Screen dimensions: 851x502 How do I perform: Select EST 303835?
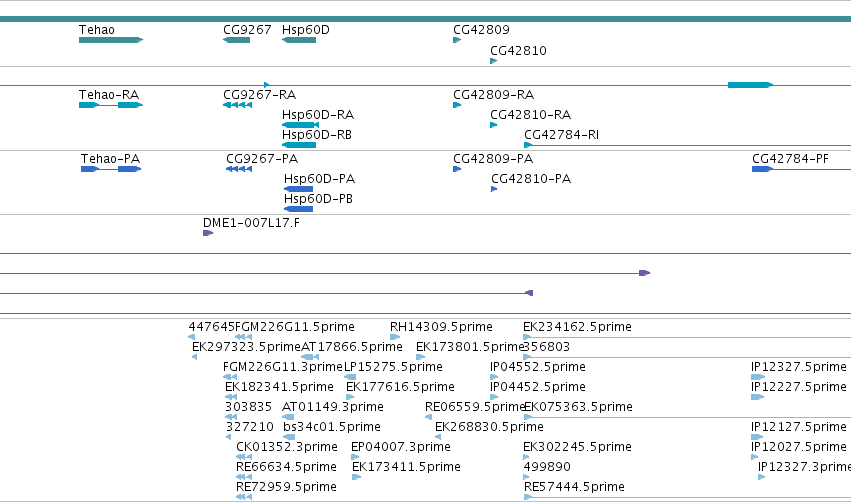[231, 417]
